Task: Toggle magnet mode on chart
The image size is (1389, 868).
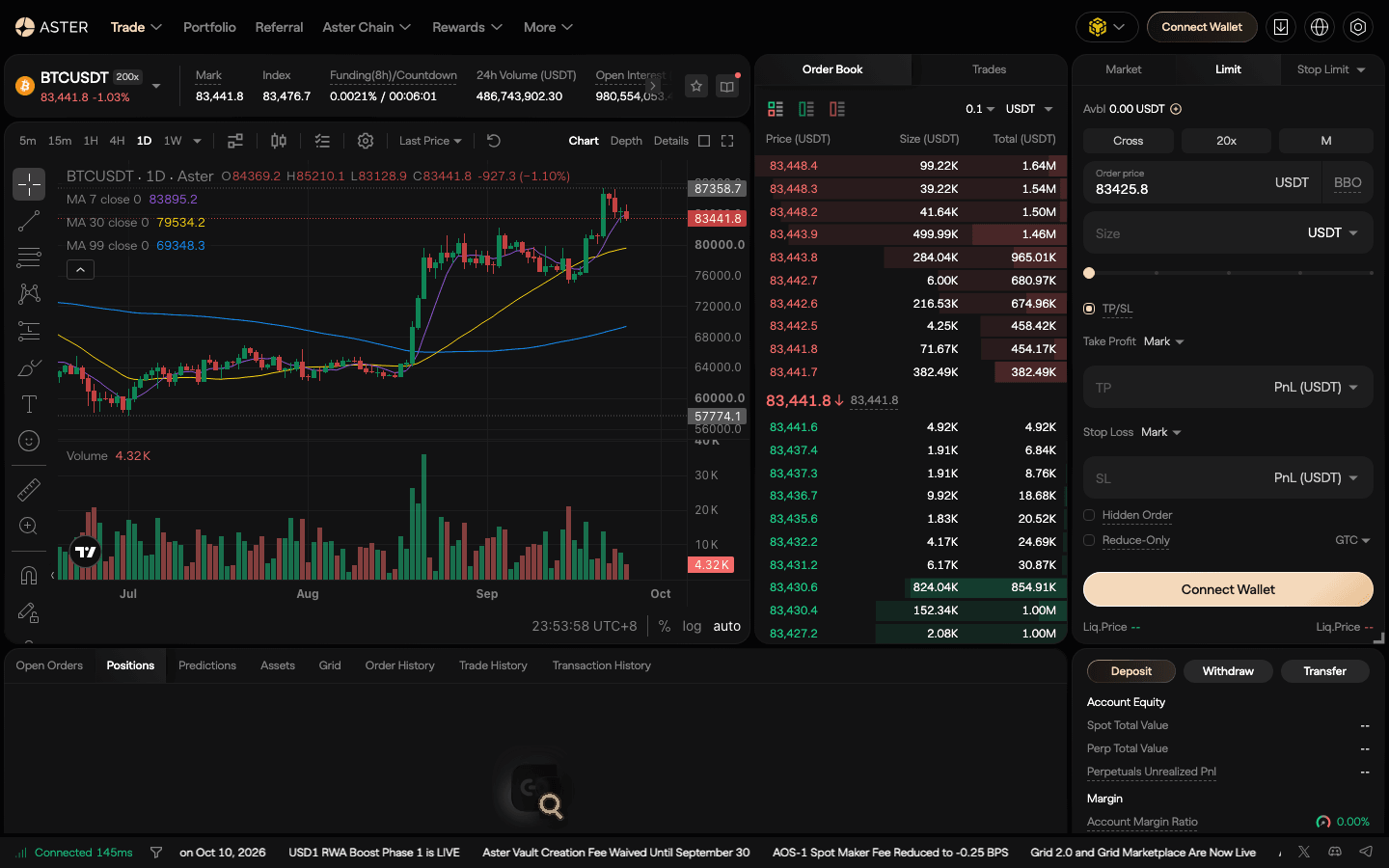Action: point(29,576)
